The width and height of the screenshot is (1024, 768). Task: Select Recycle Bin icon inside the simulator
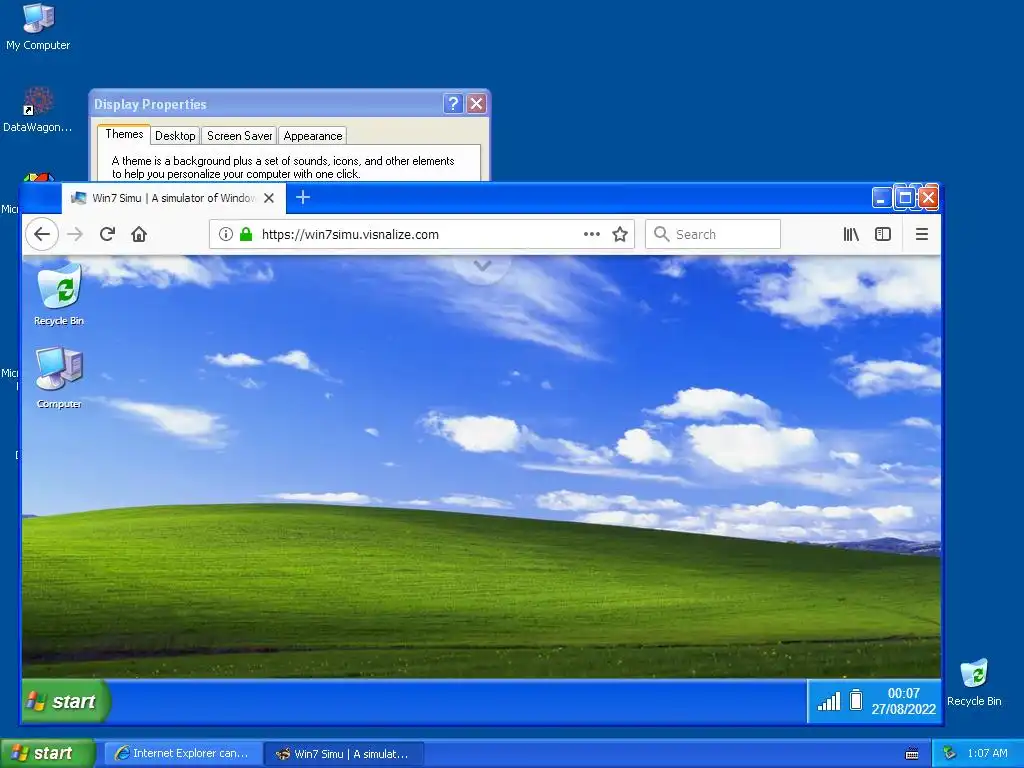click(x=59, y=295)
